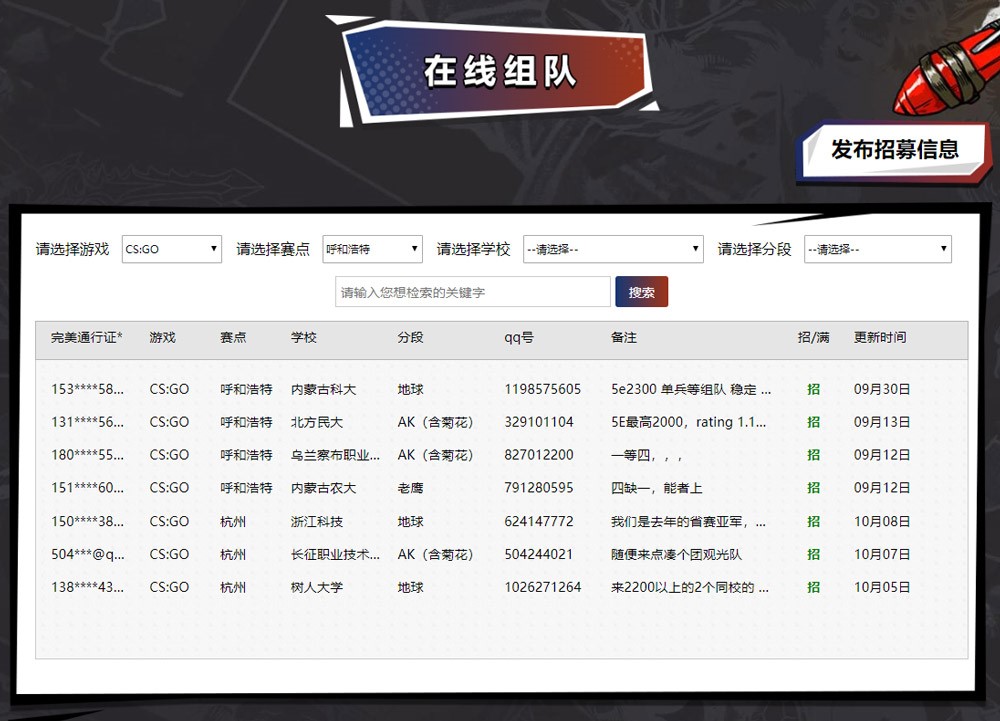Image resolution: width=1000 pixels, height=721 pixels.
Task: Click 招 status for 内蒙古科大 row
Action: (813, 389)
